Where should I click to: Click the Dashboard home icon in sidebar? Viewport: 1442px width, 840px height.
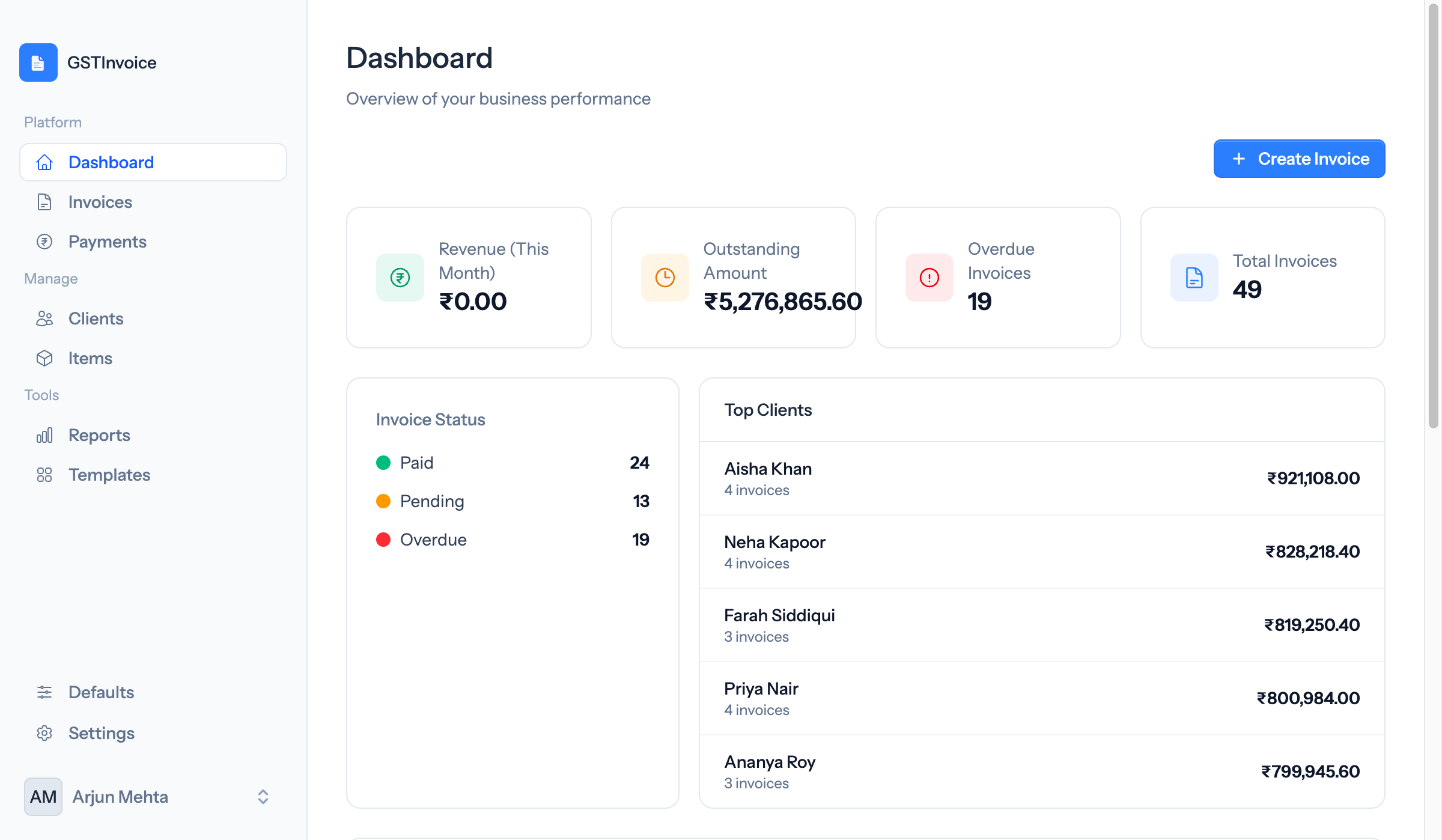[x=44, y=162]
